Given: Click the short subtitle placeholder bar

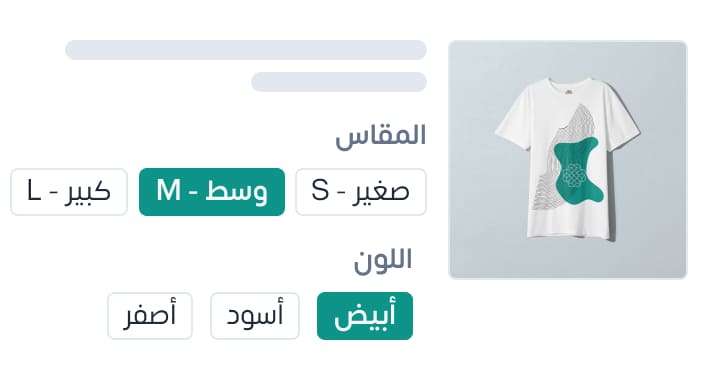Looking at the screenshot, I should (x=339, y=82).
